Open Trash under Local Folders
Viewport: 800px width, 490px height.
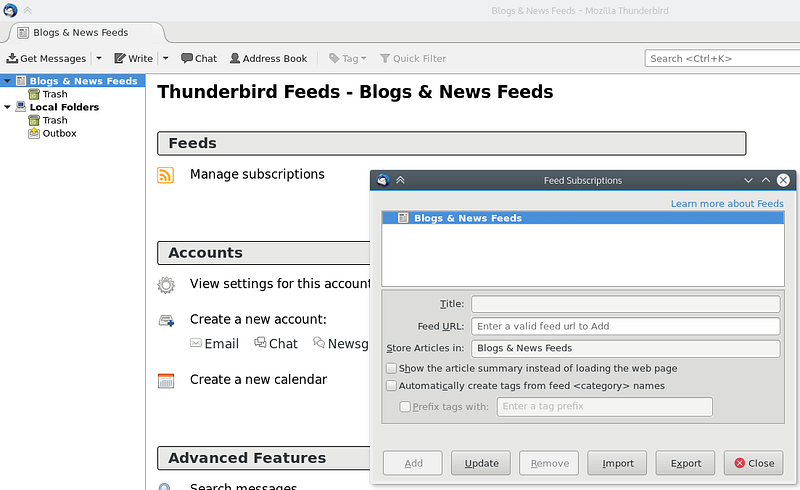pos(55,120)
